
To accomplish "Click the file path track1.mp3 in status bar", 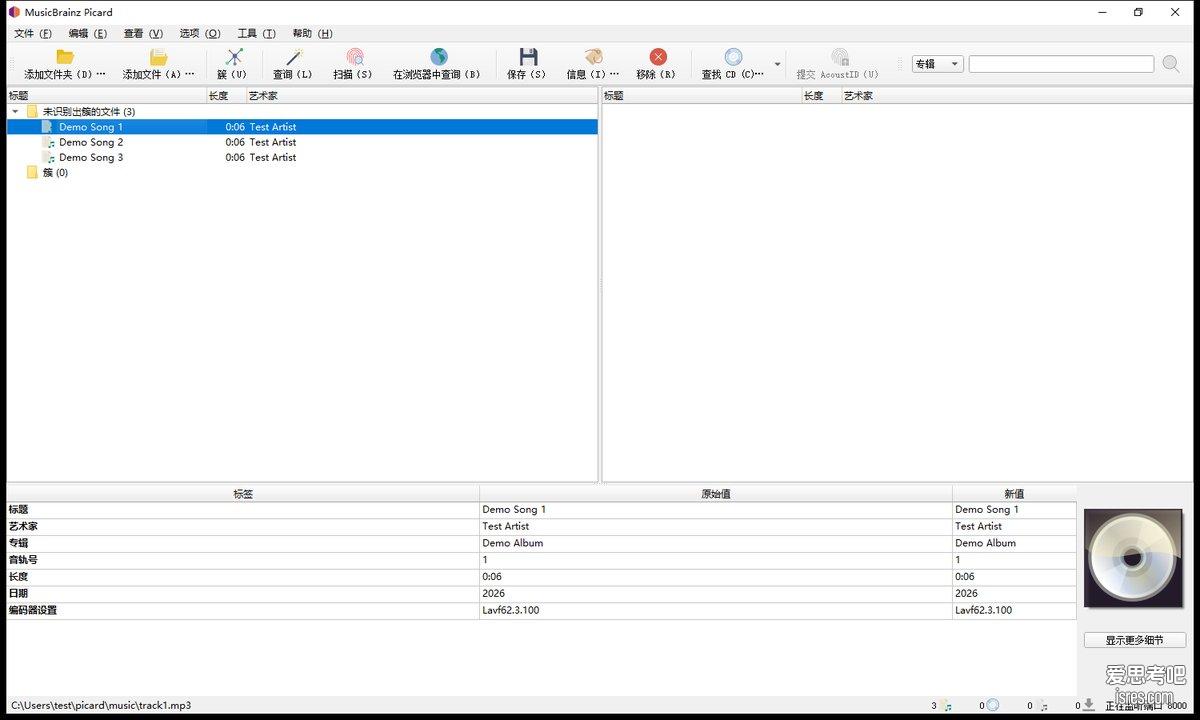I will [x=101, y=705].
